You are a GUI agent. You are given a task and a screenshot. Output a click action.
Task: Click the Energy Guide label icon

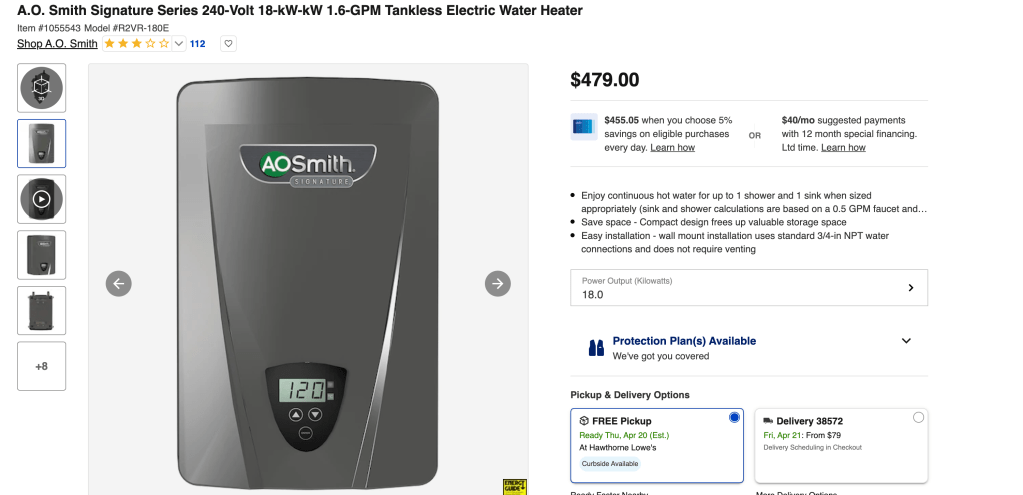coord(514,487)
